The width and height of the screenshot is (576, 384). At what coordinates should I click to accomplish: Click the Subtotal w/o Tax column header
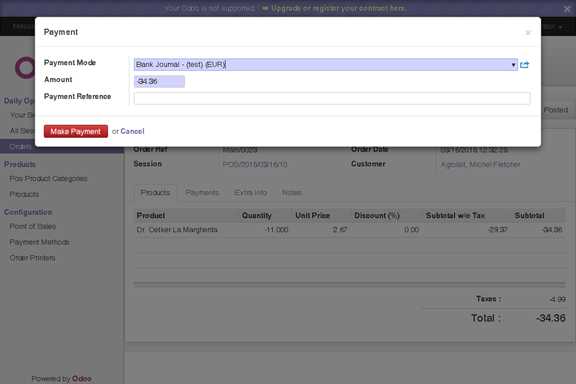click(x=456, y=216)
